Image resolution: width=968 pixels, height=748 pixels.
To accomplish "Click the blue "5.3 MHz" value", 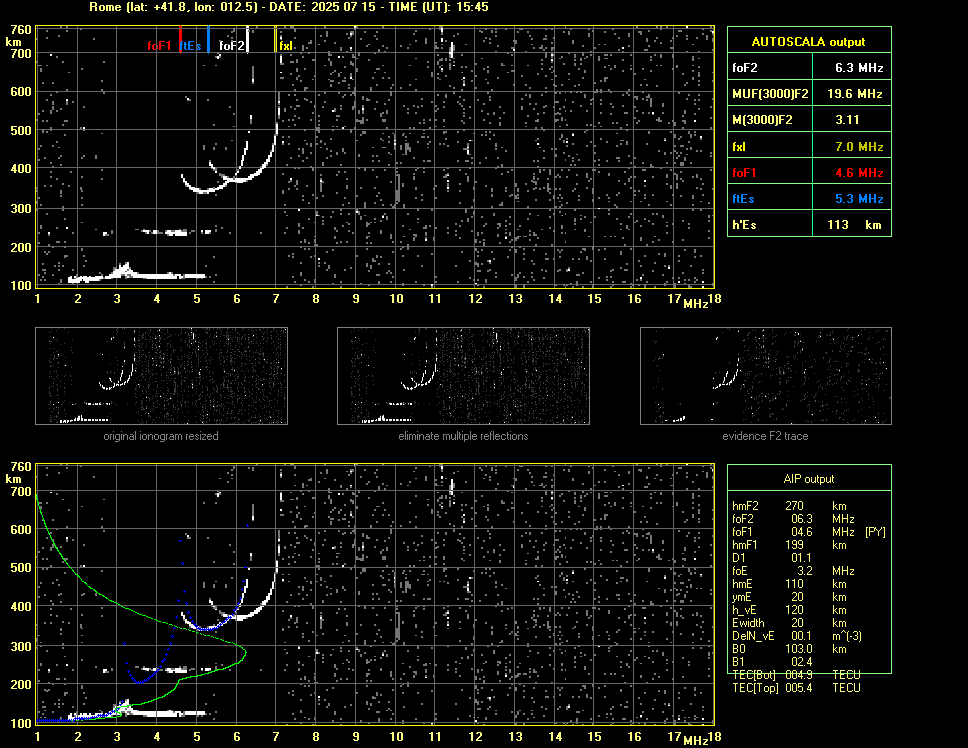I will click(859, 199).
